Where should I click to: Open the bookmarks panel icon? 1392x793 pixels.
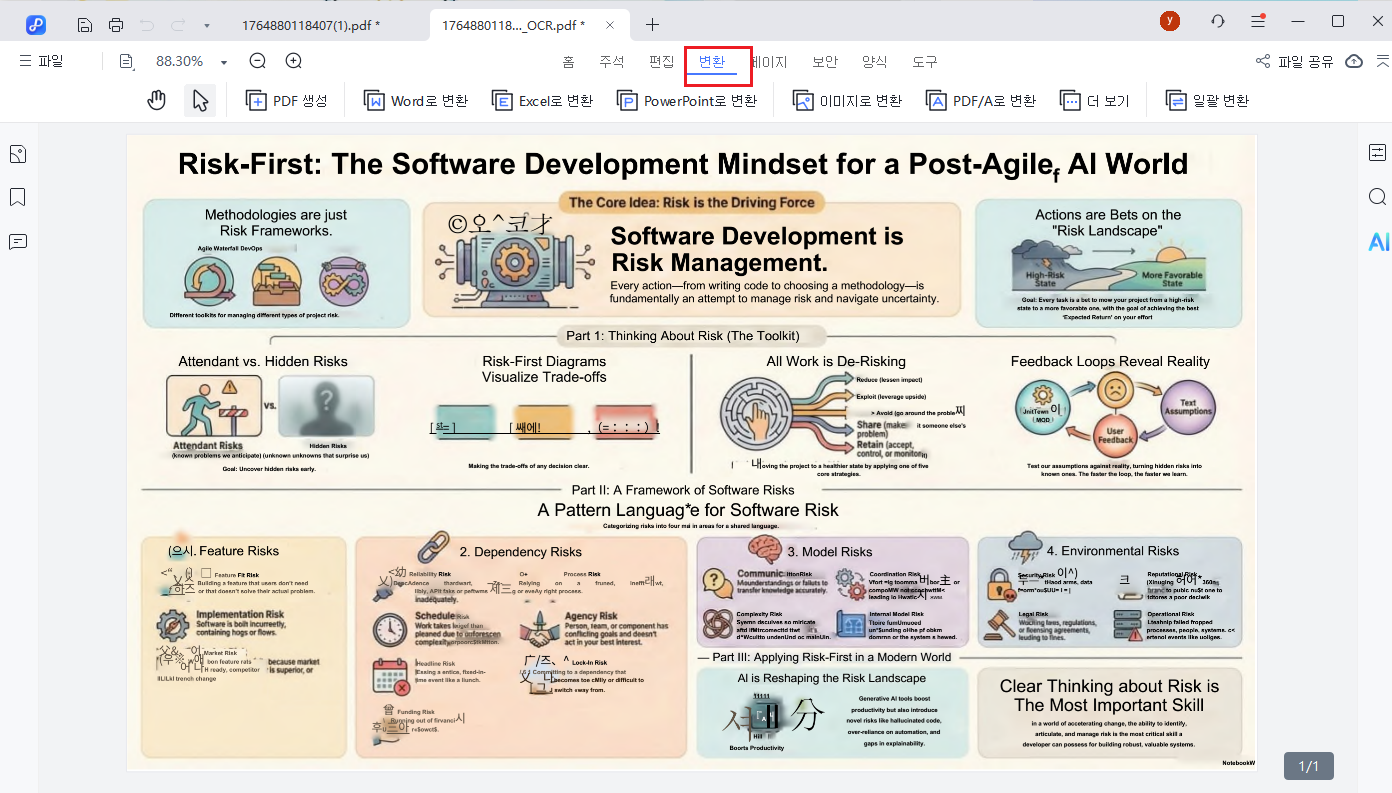[17, 197]
